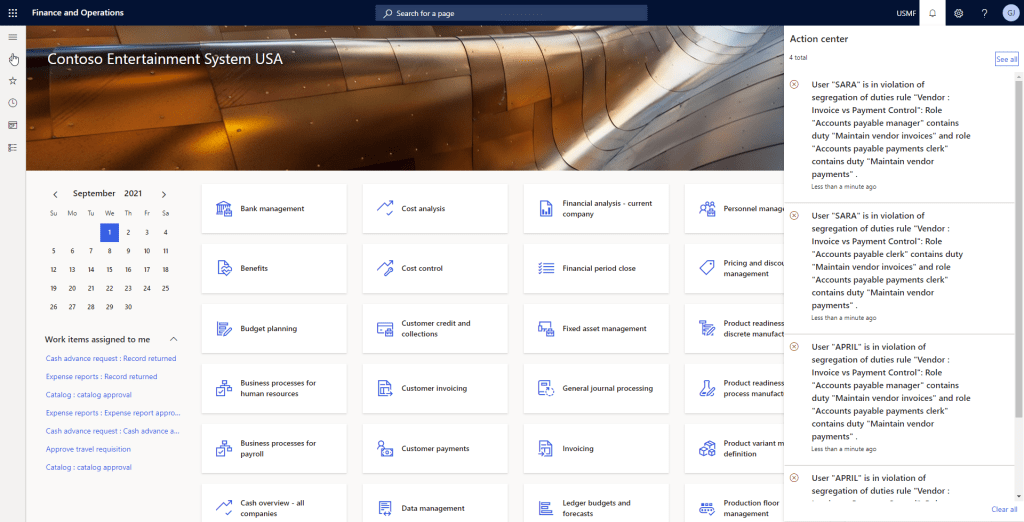Go to next month in calendar

pos(164,194)
